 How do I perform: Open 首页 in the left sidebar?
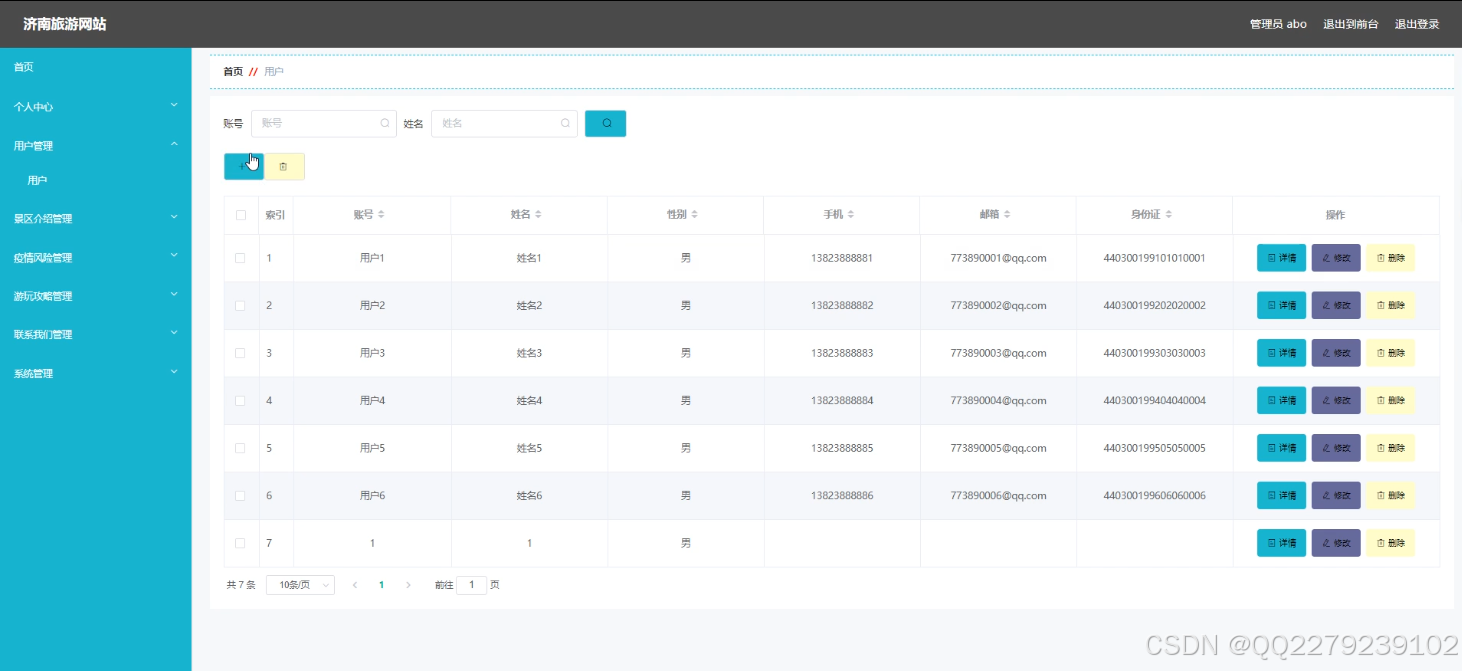click(23, 67)
